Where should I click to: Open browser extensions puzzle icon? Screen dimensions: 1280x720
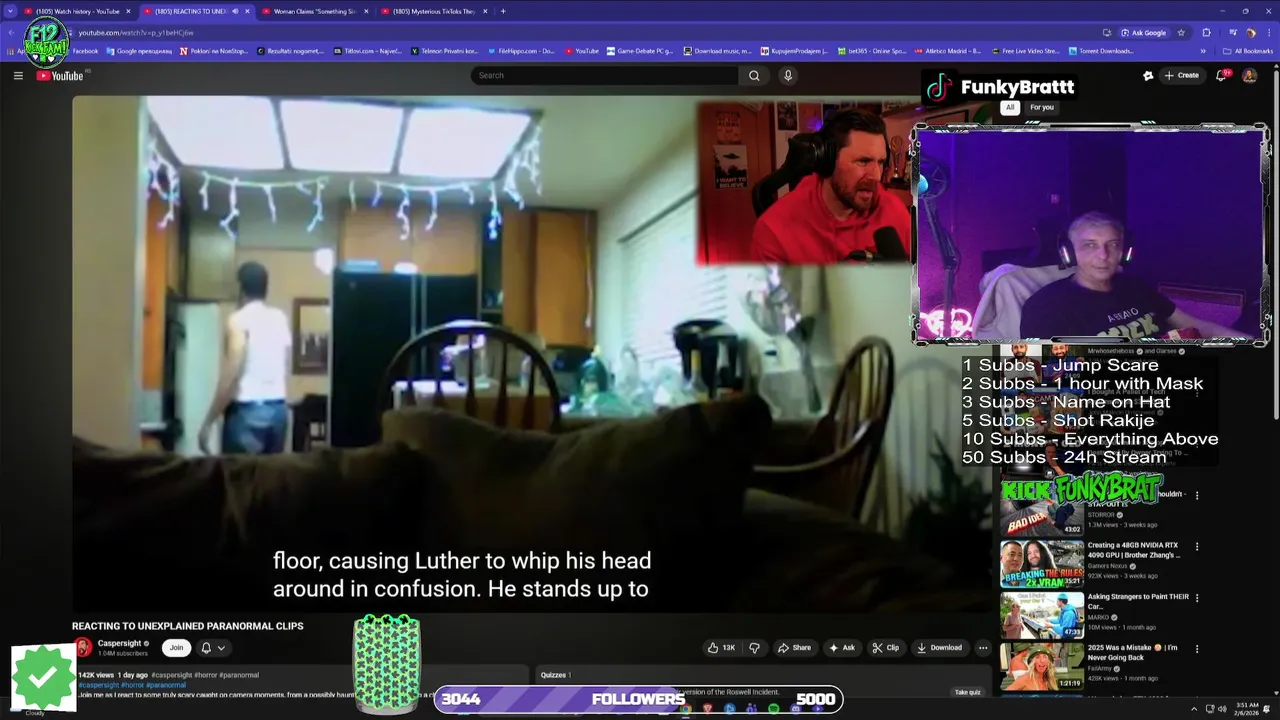tap(1206, 32)
